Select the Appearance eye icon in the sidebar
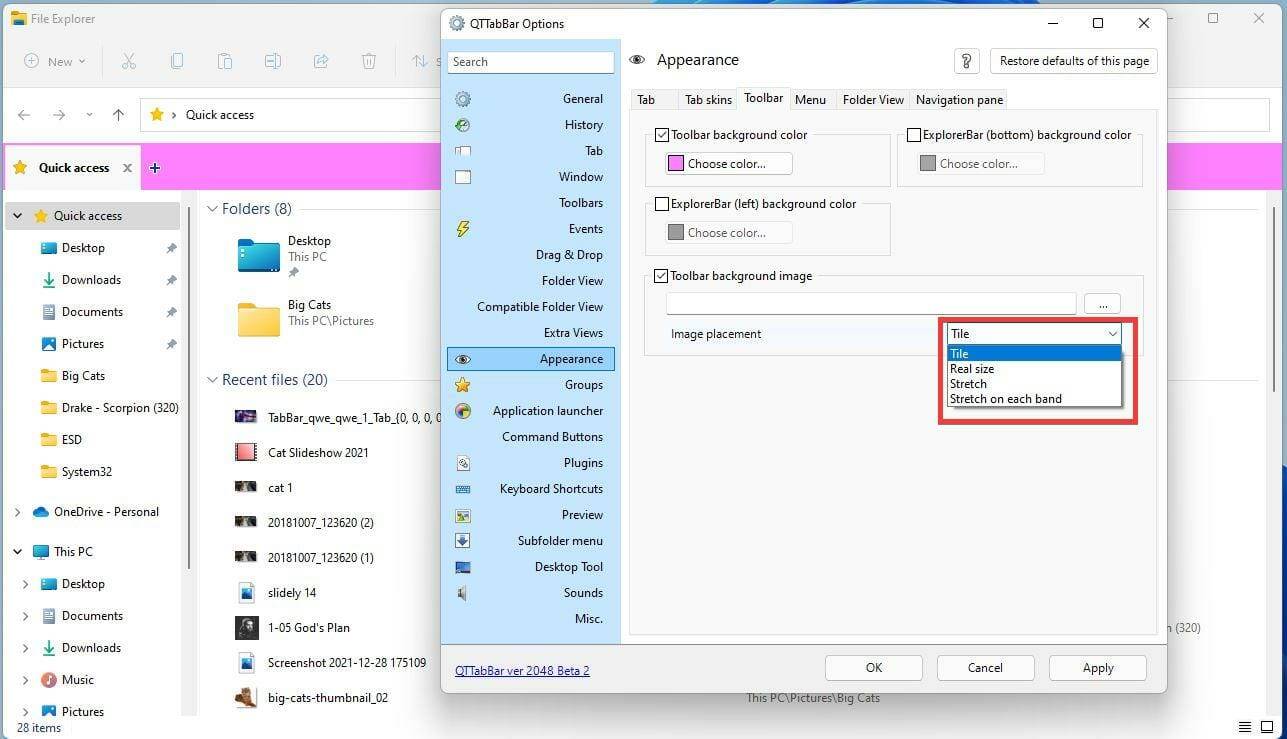This screenshot has width=1287, height=739. click(x=462, y=358)
